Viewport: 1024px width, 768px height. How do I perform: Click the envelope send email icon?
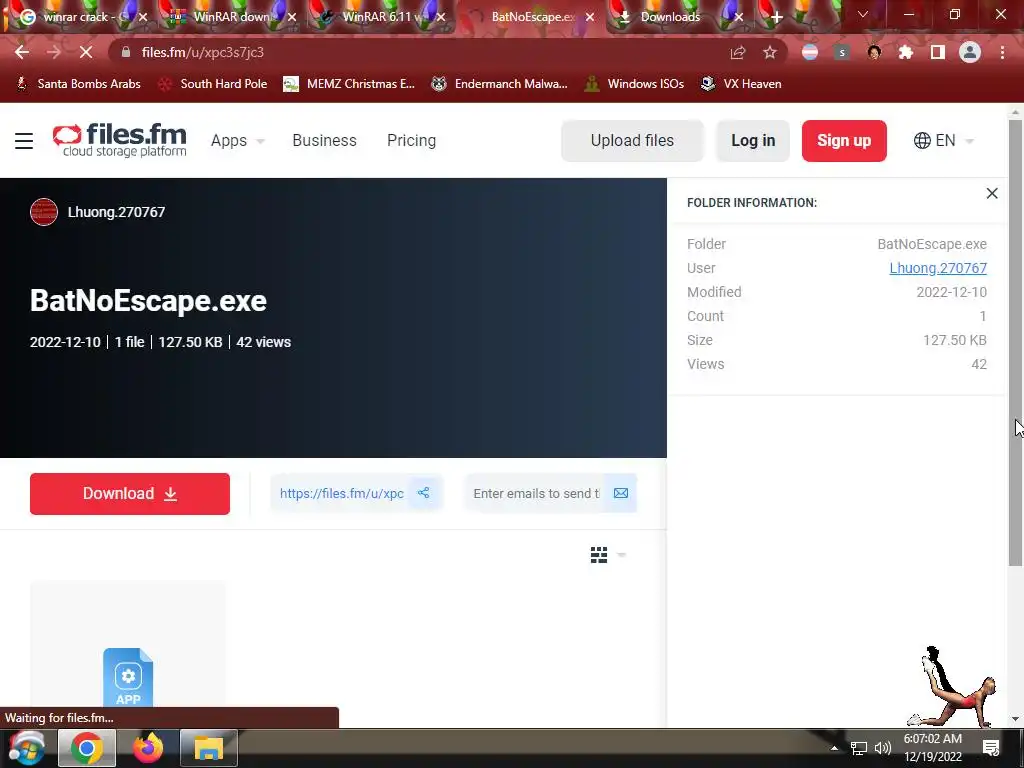(620, 493)
